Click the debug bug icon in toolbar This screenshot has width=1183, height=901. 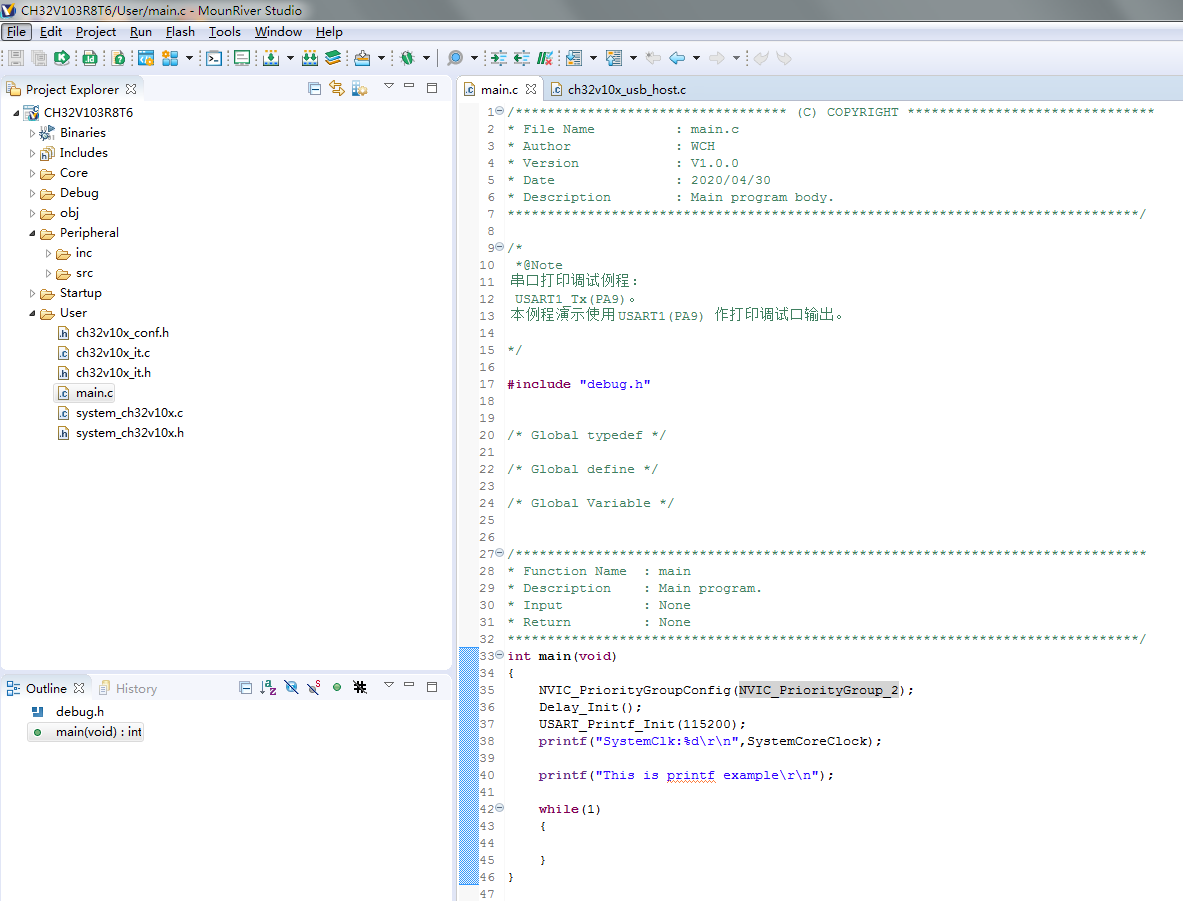click(x=407, y=58)
